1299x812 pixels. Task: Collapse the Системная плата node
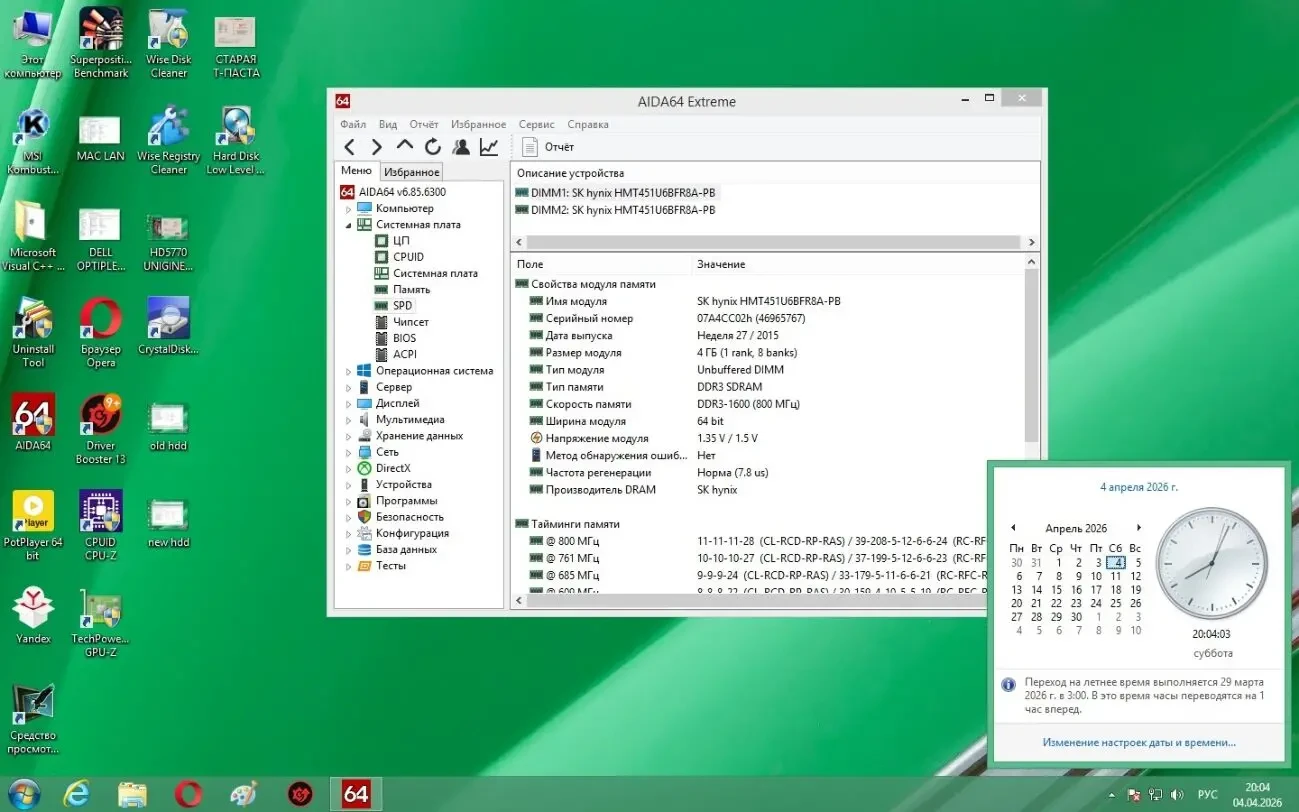(x=350, y=224)
